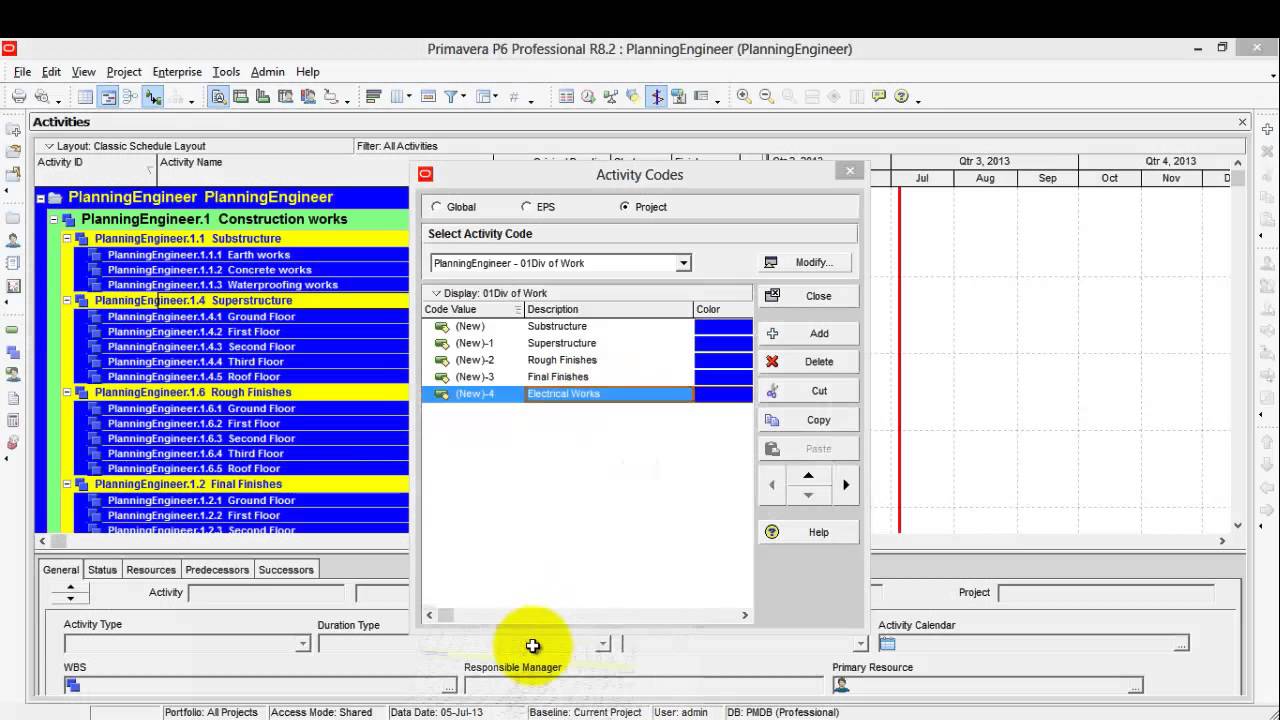Click the Schedule clock icon in the toolbar
This screenshot has width=1280, height=720.
(x=588, y=97)
